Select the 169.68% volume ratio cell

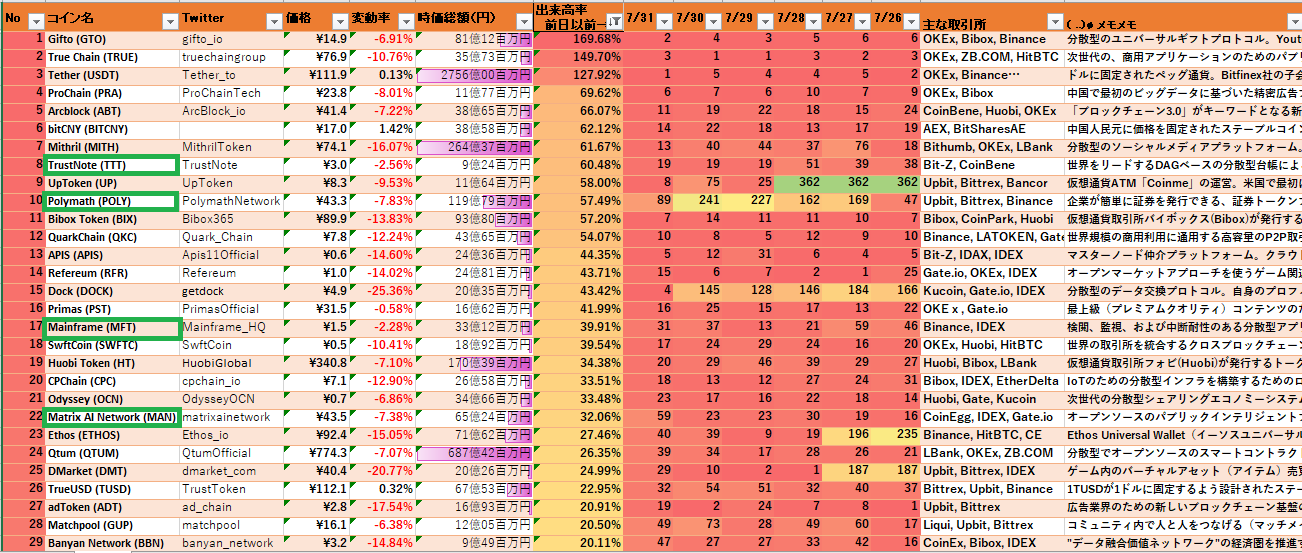tap(578, 39)
